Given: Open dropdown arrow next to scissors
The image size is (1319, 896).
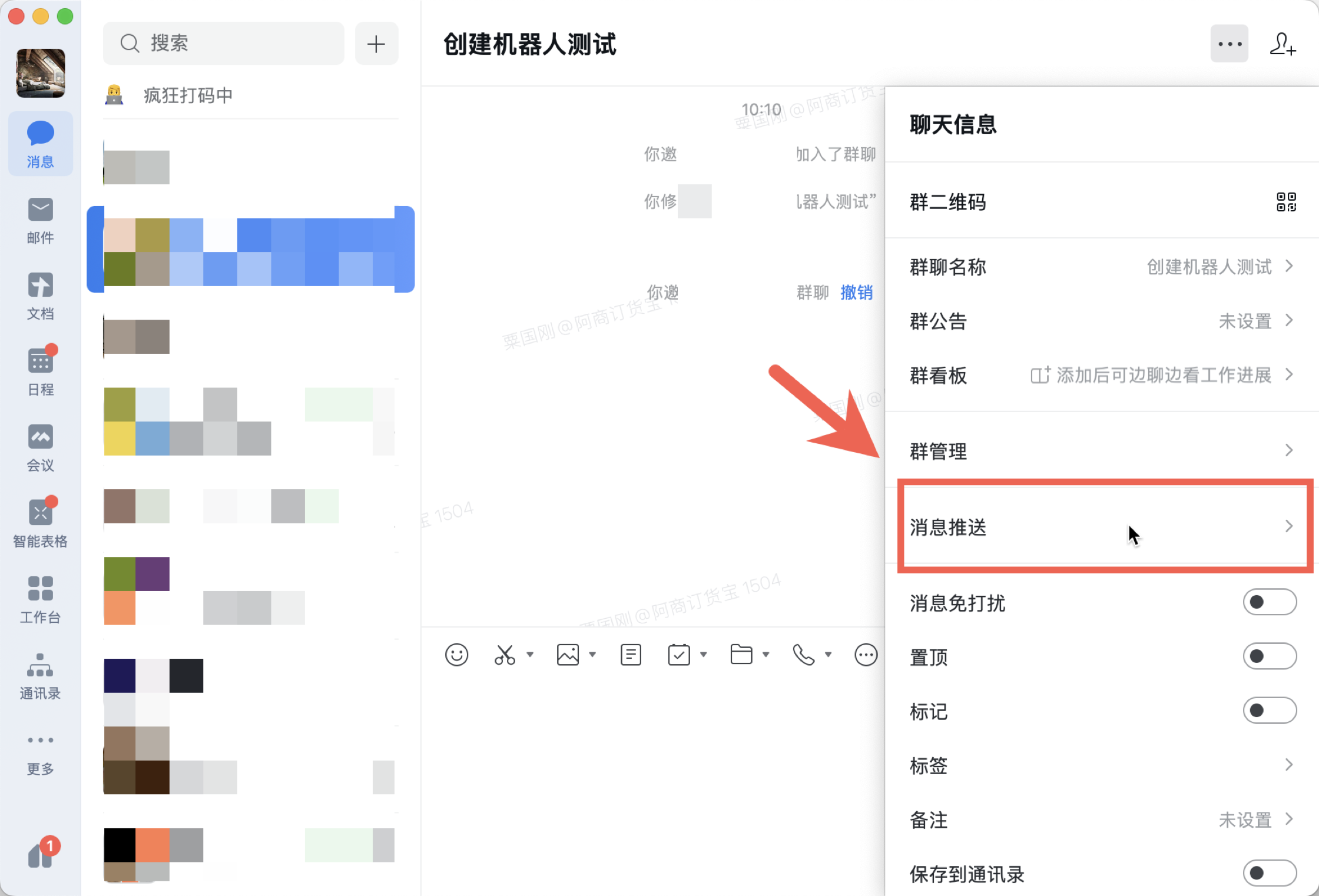Looking at the screenshot, I should point(530,655).
